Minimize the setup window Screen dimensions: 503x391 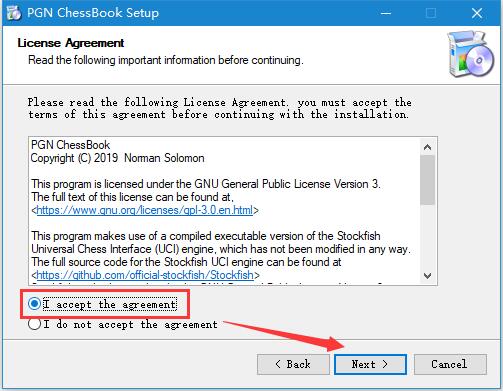tap(386, 13)
